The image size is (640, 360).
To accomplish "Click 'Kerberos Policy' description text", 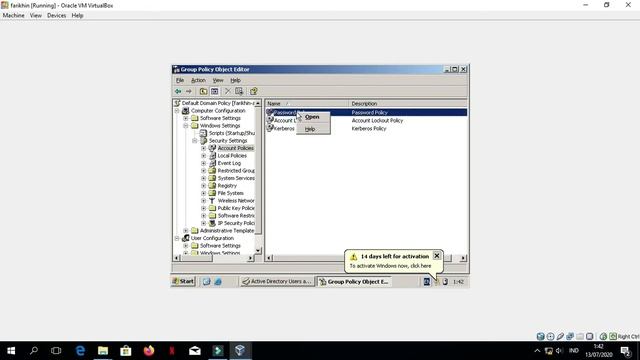I will [x=369, y=128].
